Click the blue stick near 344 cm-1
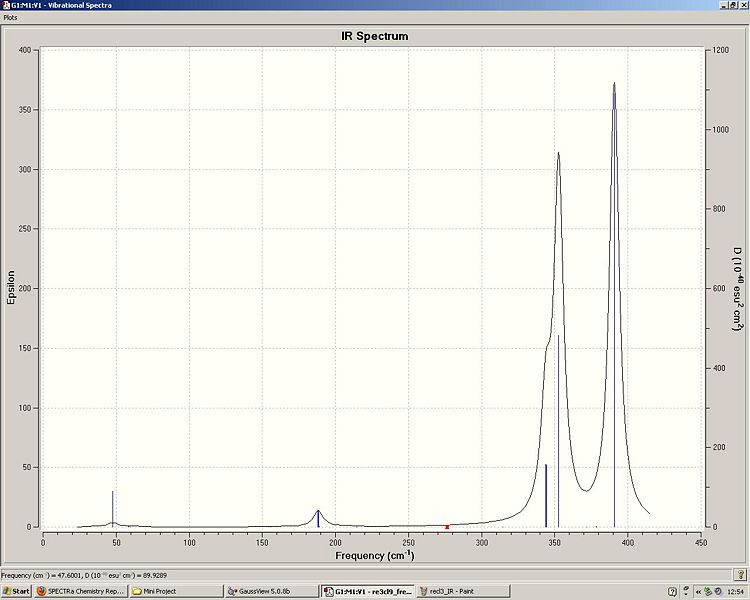750x600 pixels. pyautogui.click(x=546, y=495)
